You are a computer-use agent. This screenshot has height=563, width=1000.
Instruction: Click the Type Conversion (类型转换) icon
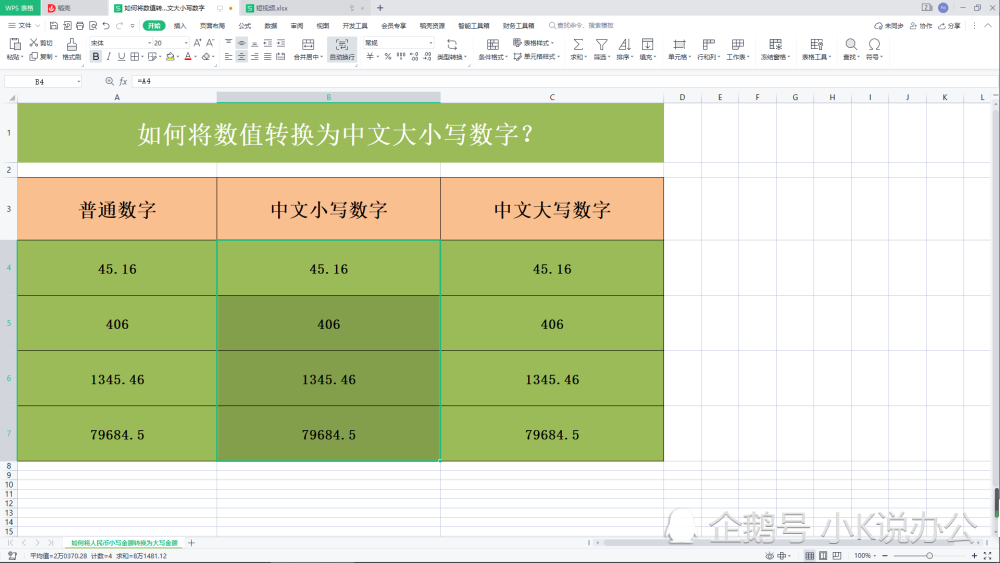coord(452,45)
